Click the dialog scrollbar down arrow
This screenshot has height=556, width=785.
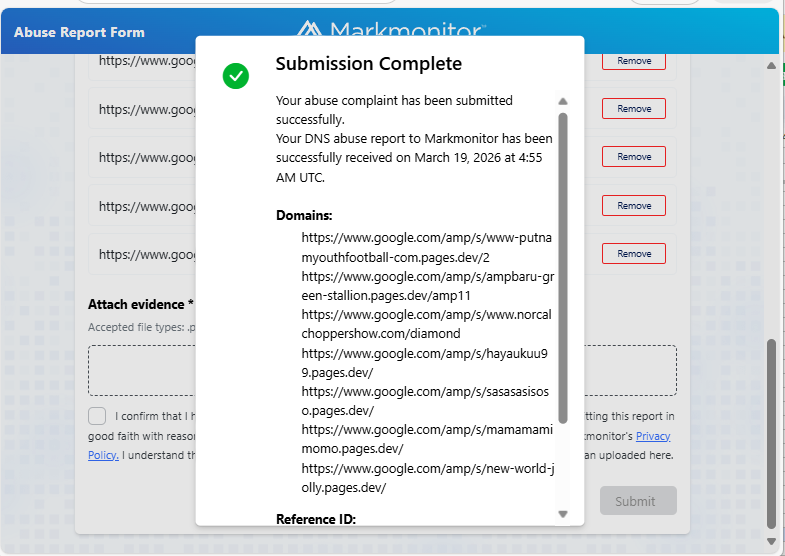563,514
